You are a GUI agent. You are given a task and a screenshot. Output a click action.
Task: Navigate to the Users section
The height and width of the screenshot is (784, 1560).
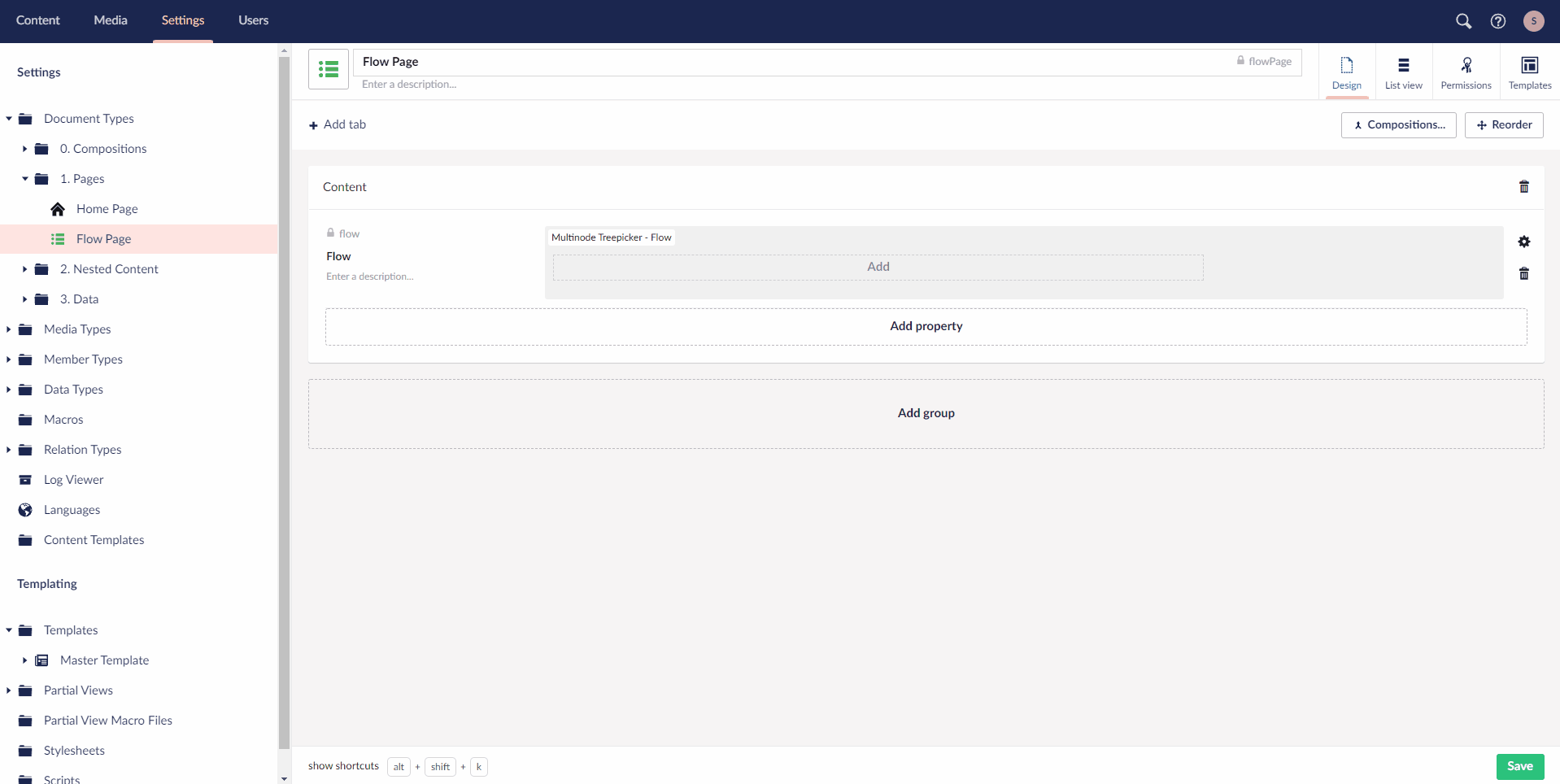click(x=252, y=20)
